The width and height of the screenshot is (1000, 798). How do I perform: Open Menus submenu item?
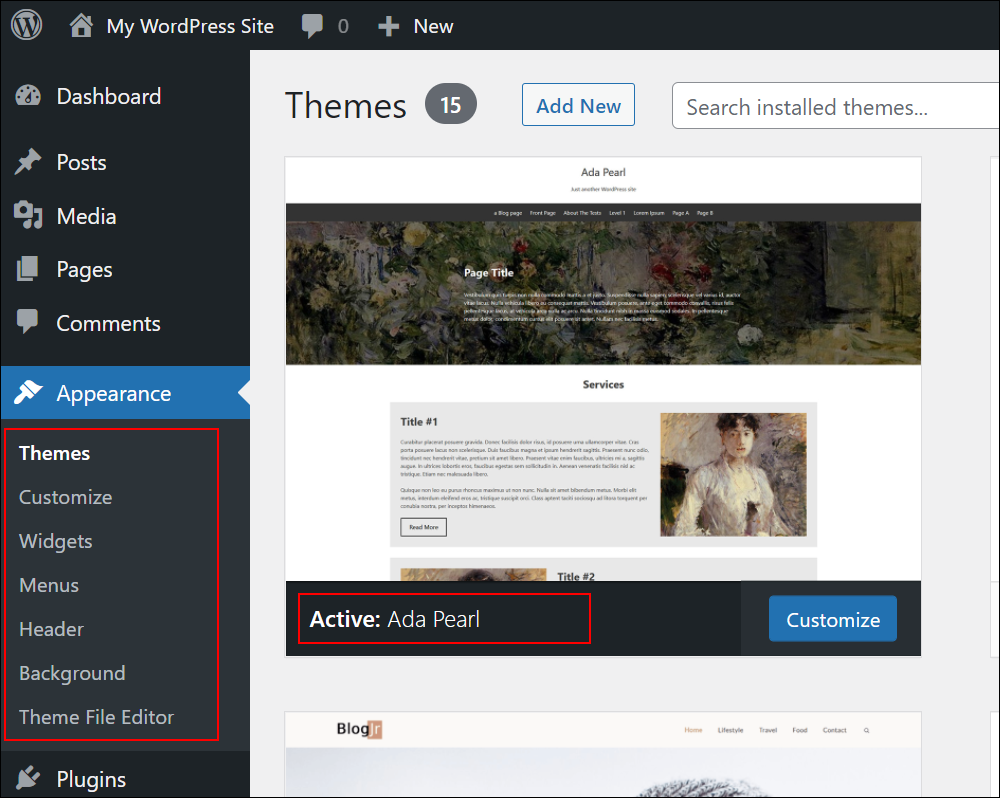click(49, 585)
